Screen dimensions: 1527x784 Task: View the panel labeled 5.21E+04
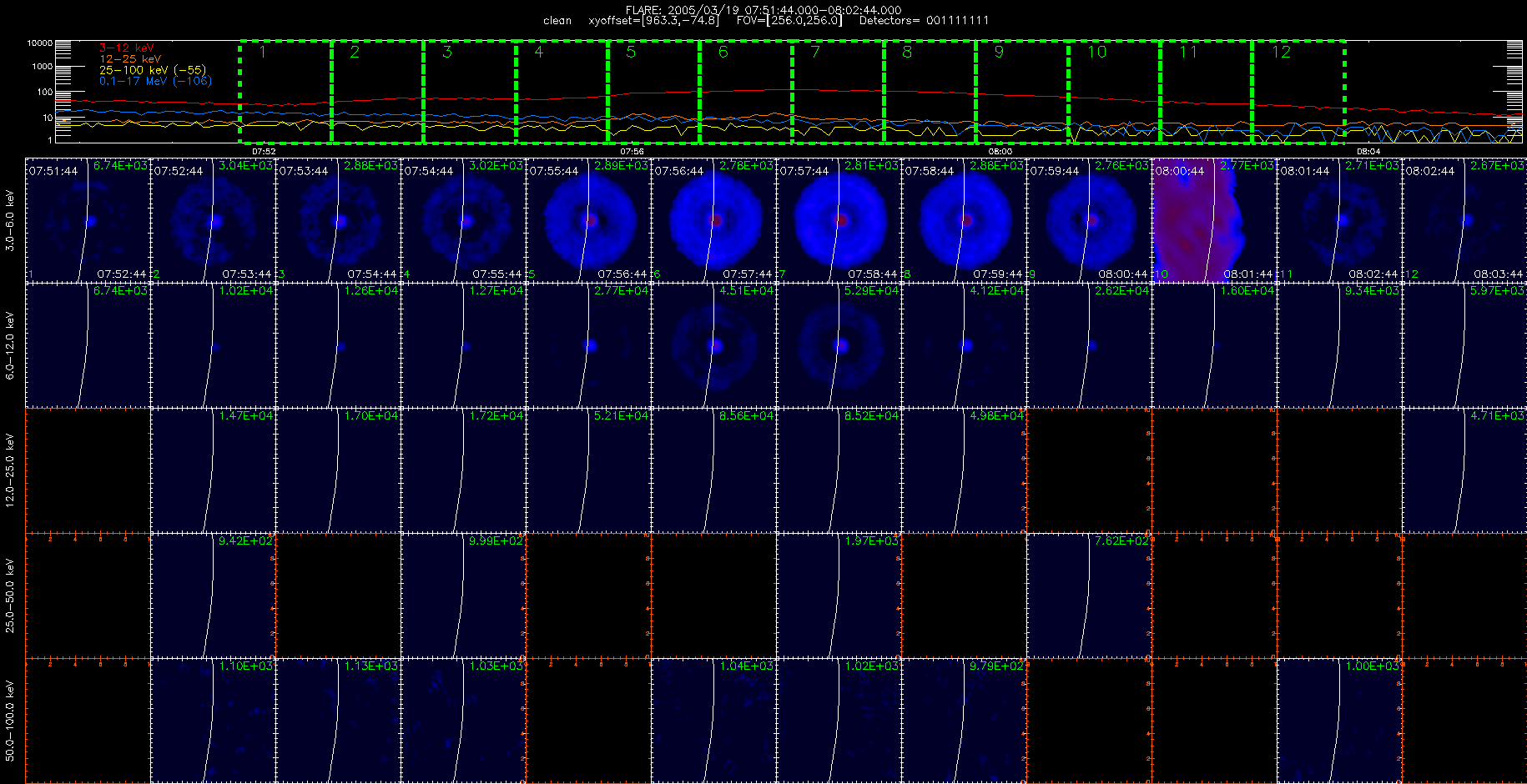tap(588, 470)
